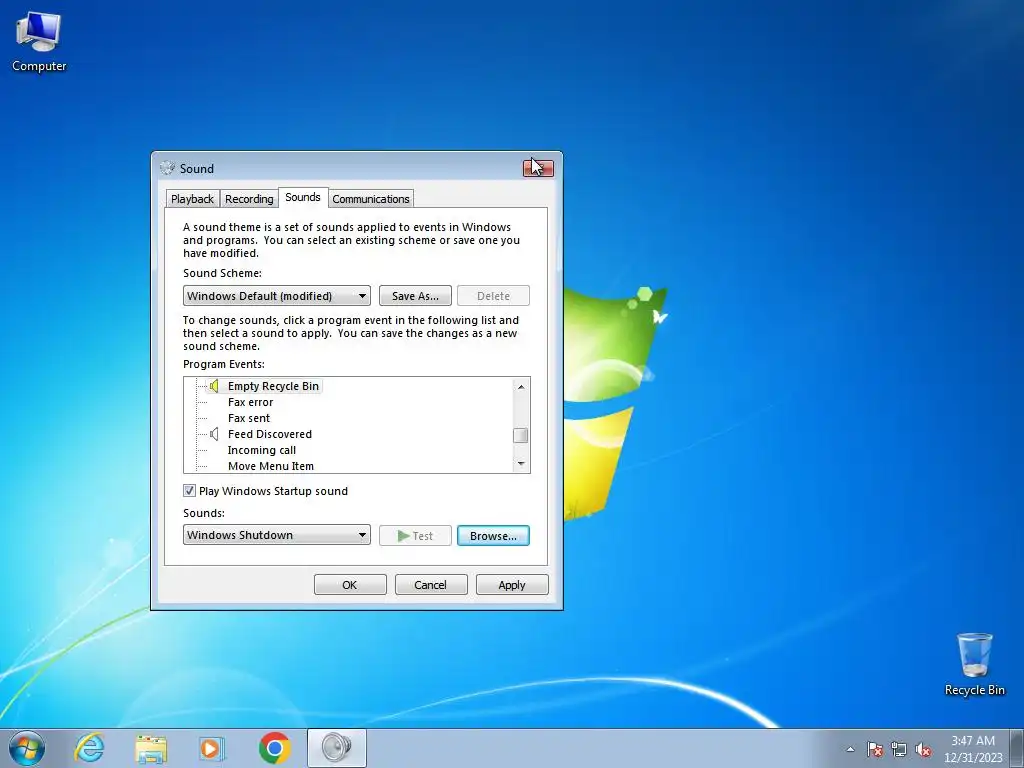This screenshot has width=1024, height=768.
Task: Click the Sound dialog title icon
Action: (168, 168)
